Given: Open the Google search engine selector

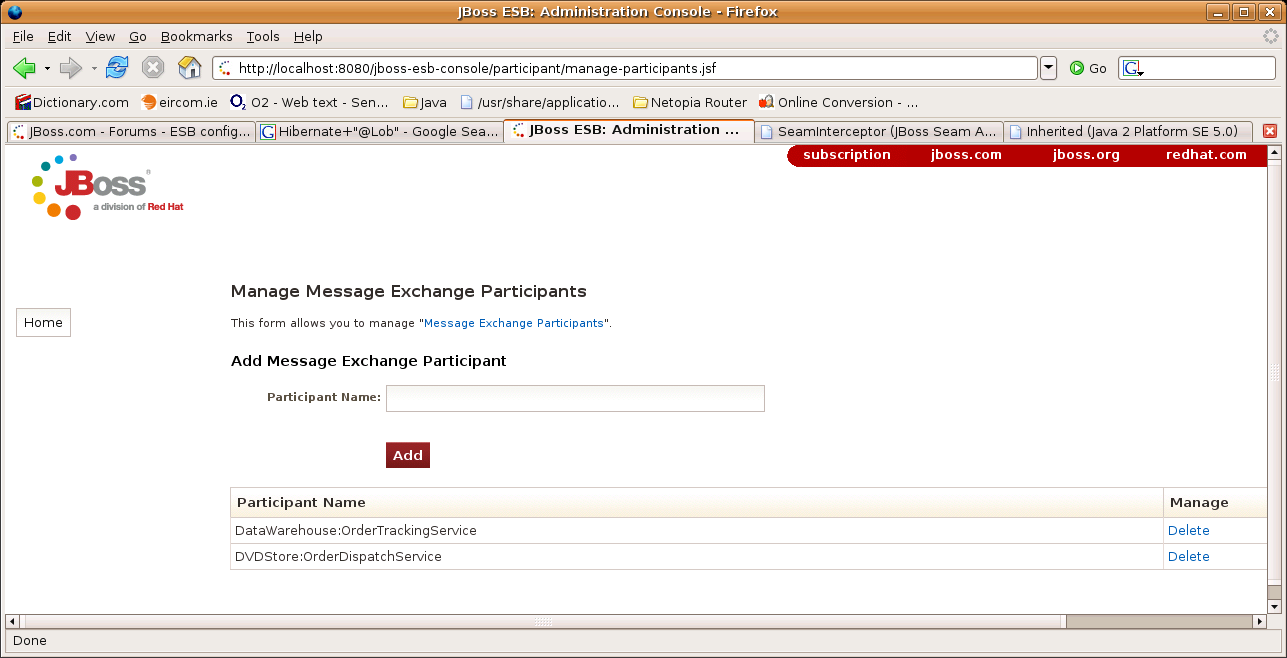Looking at the screenshot, I should point(1133,68).
